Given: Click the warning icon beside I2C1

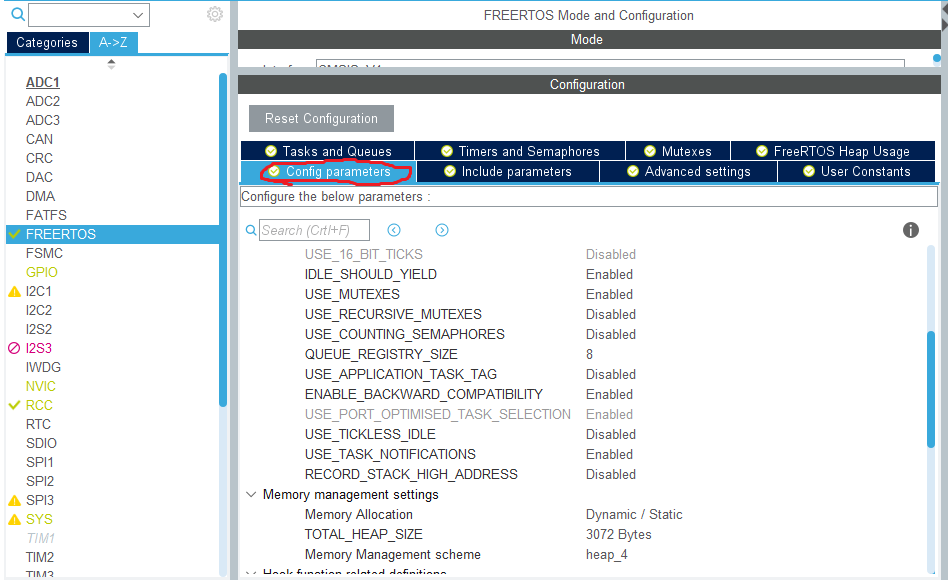Looking at the screenshot, I should (15, 292).
